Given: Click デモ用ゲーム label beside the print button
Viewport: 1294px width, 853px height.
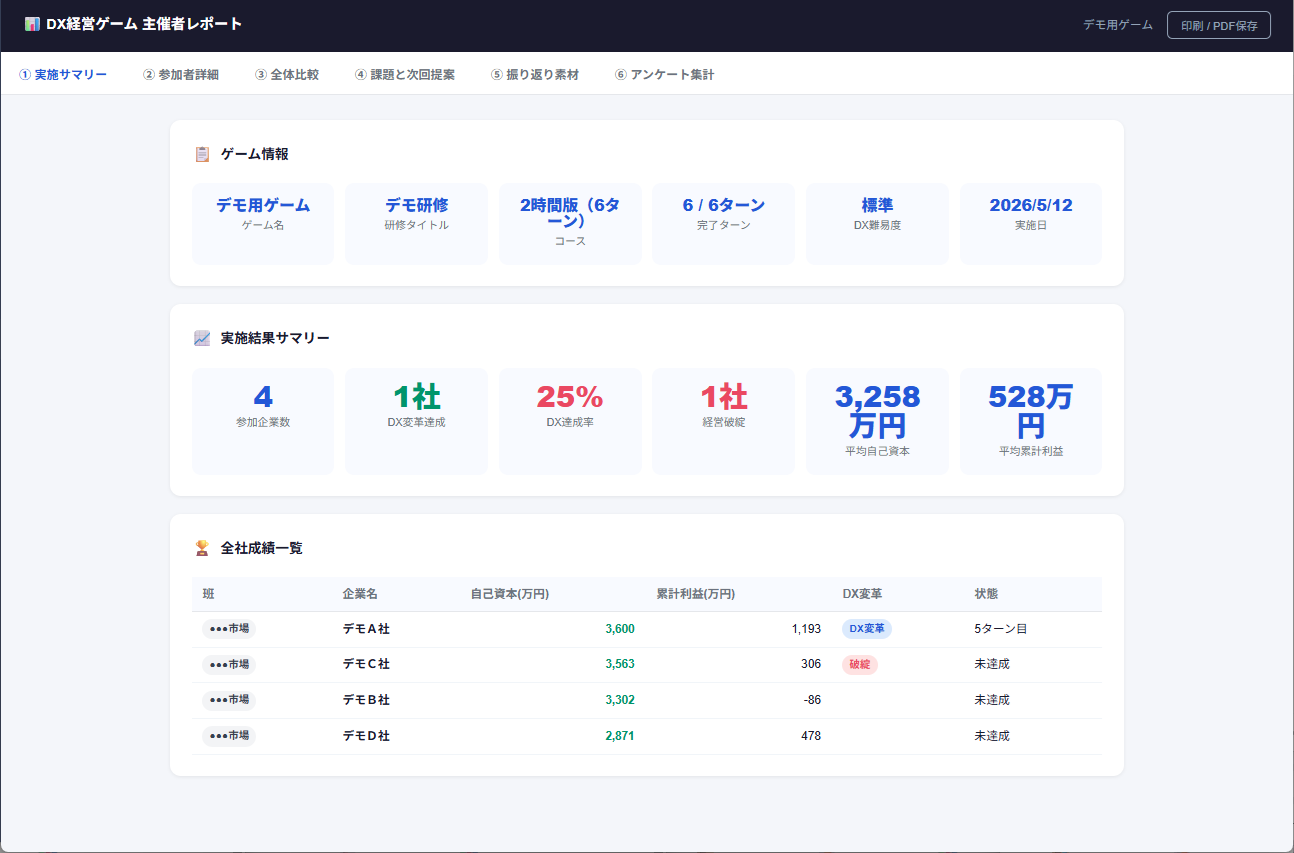Looking at the screenshot, I should (1118, 25).
